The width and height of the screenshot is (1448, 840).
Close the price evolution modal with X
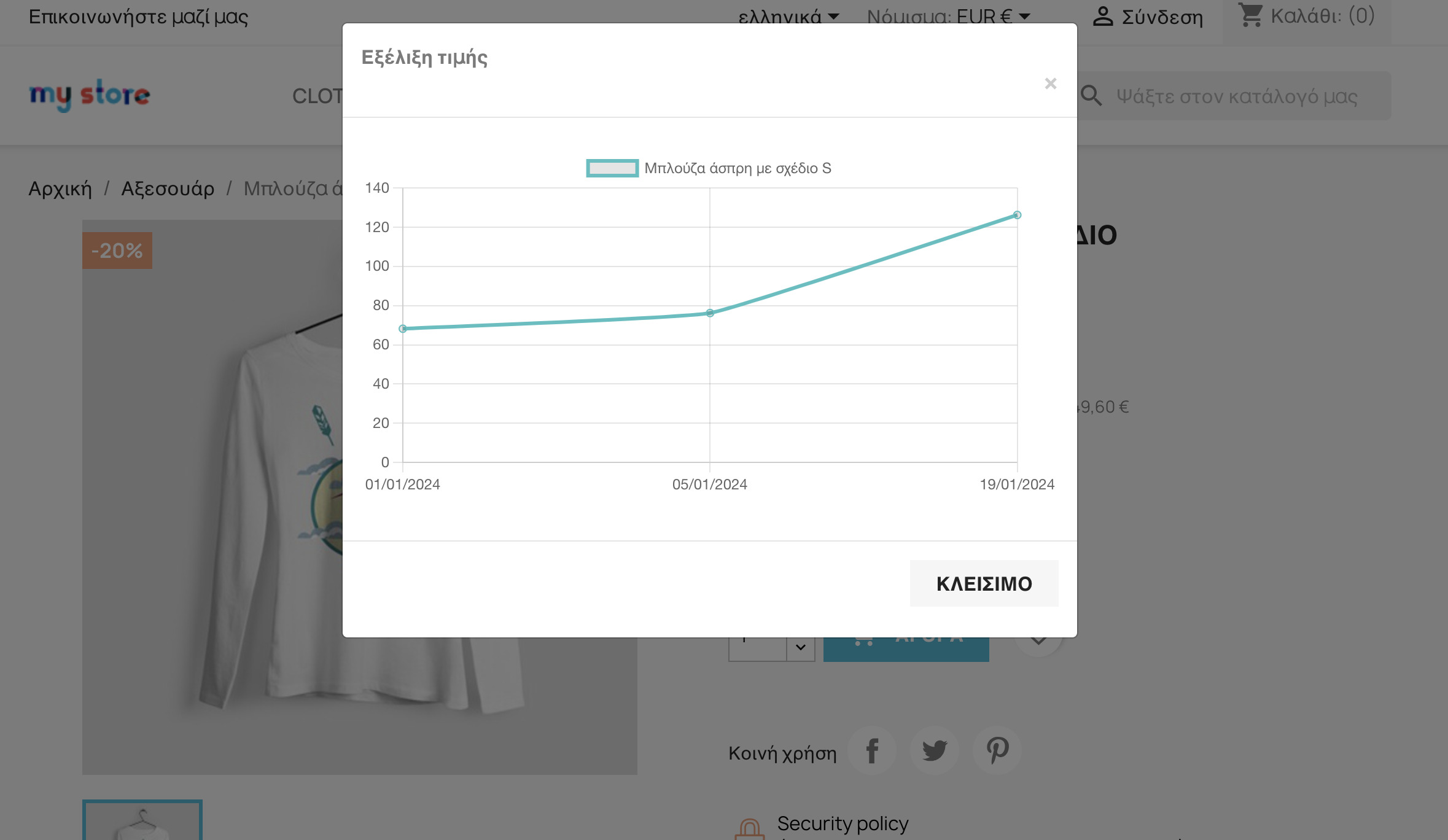(1050, 84)
